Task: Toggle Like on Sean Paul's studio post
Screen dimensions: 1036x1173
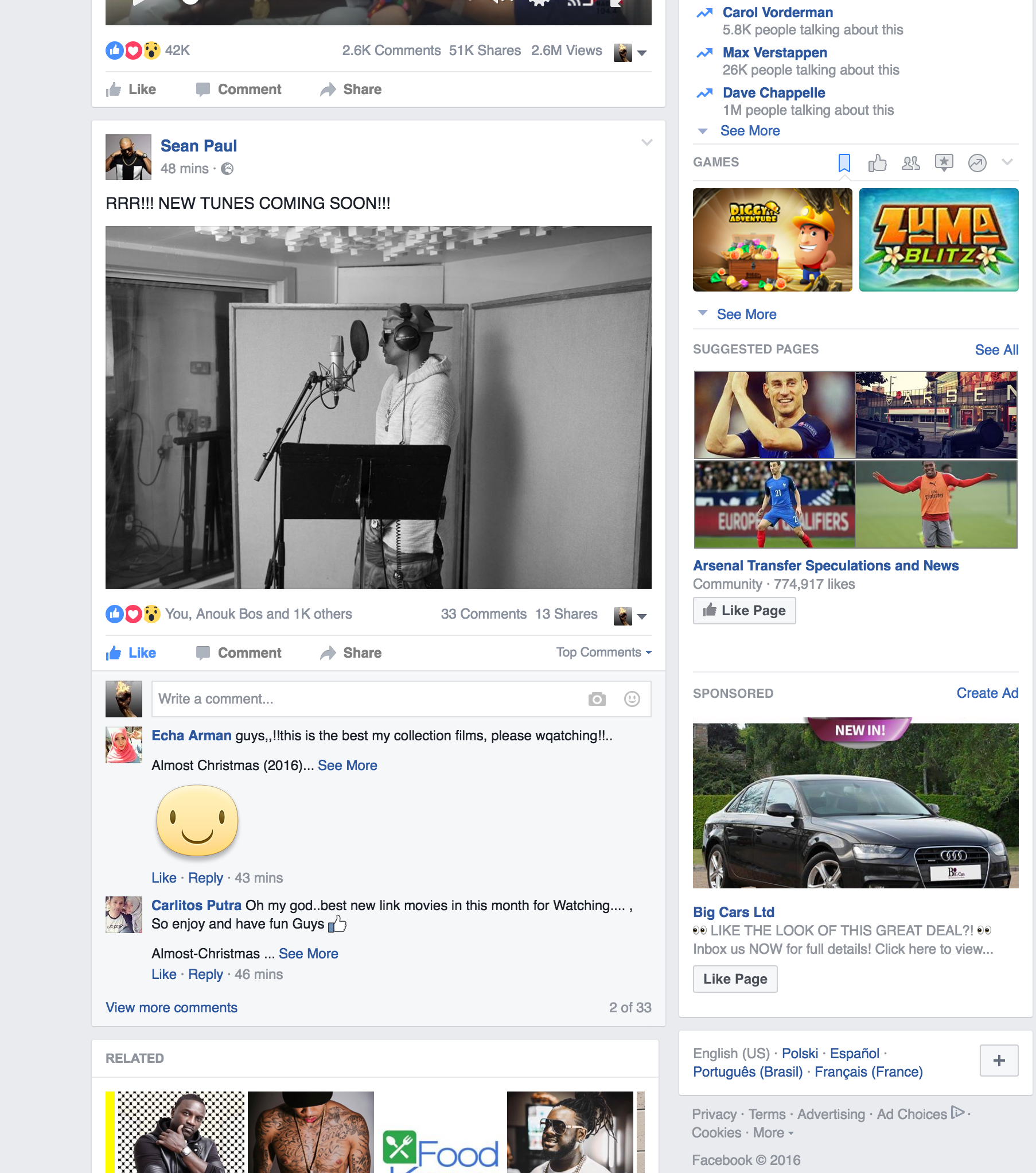Action: [131, 653]
